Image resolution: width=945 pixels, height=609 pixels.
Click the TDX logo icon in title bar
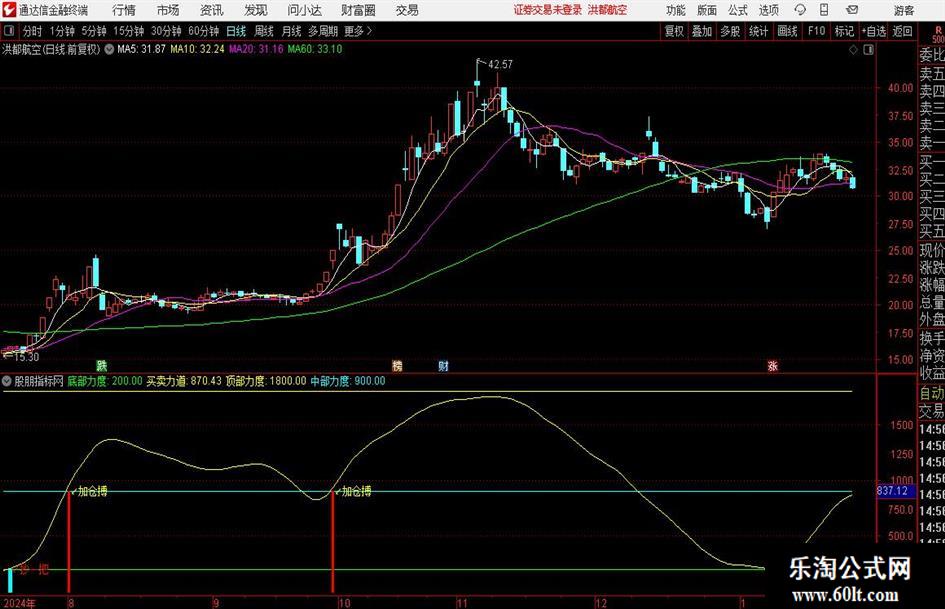point(8,10)
